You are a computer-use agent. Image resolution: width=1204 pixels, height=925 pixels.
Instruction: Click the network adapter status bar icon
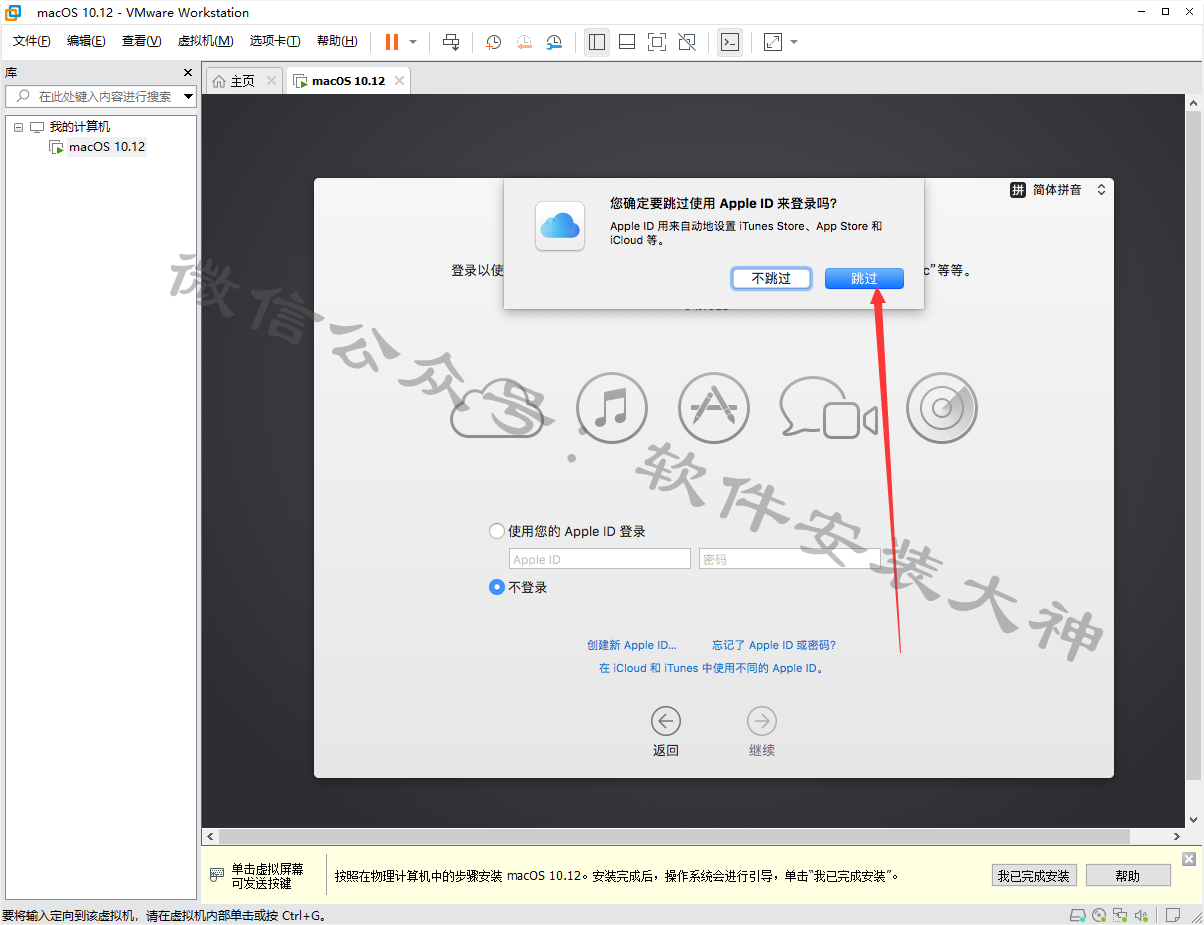(1121, 915)
